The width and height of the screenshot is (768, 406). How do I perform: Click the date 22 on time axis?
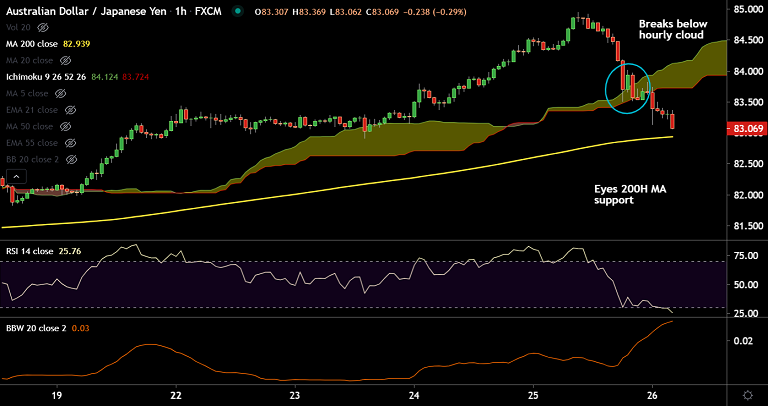[x=176, y=395]
